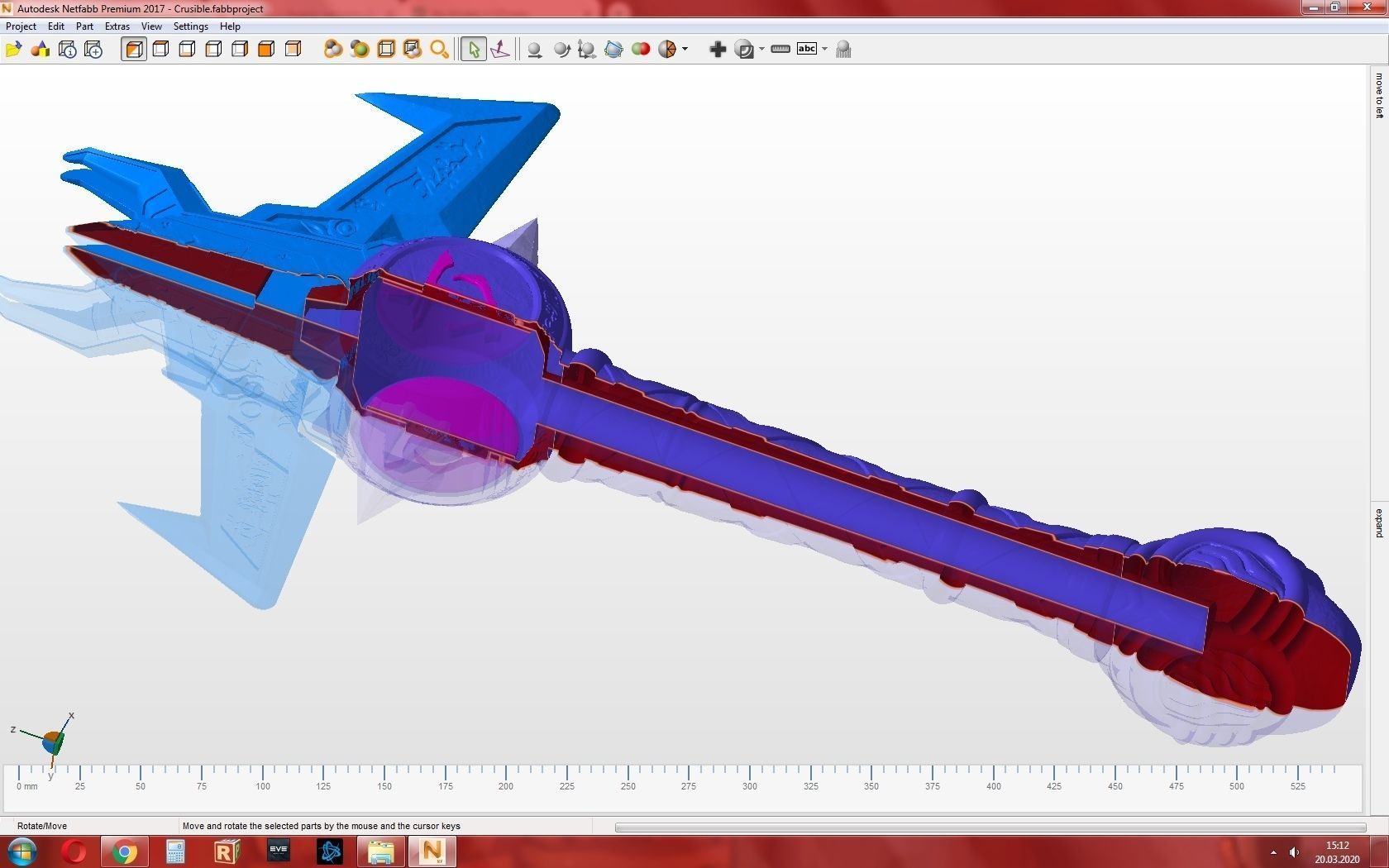
Task: Expand the abc label dropdown arrow
Action: [x=824, y=50]
